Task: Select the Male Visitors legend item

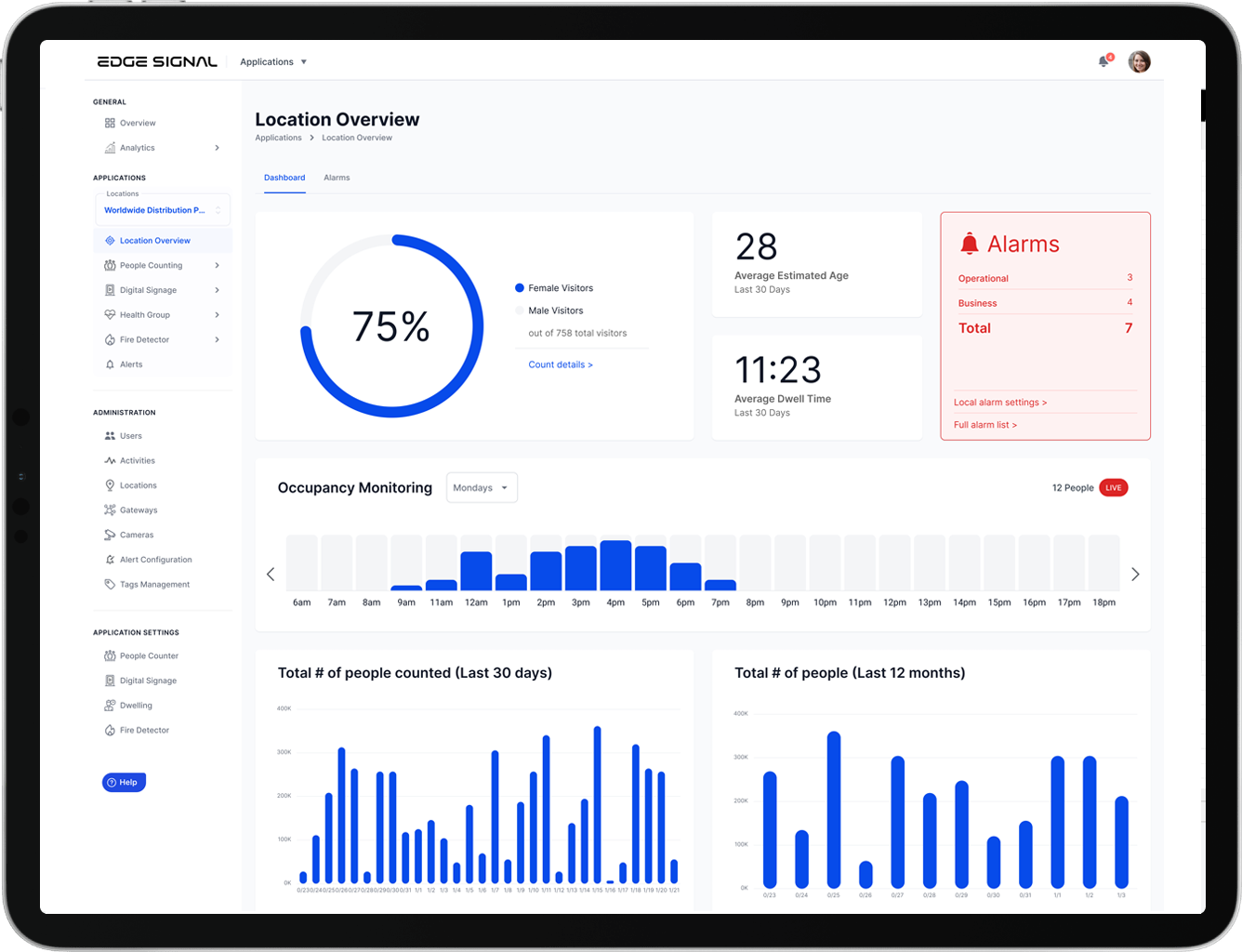Action: (556, 311)
